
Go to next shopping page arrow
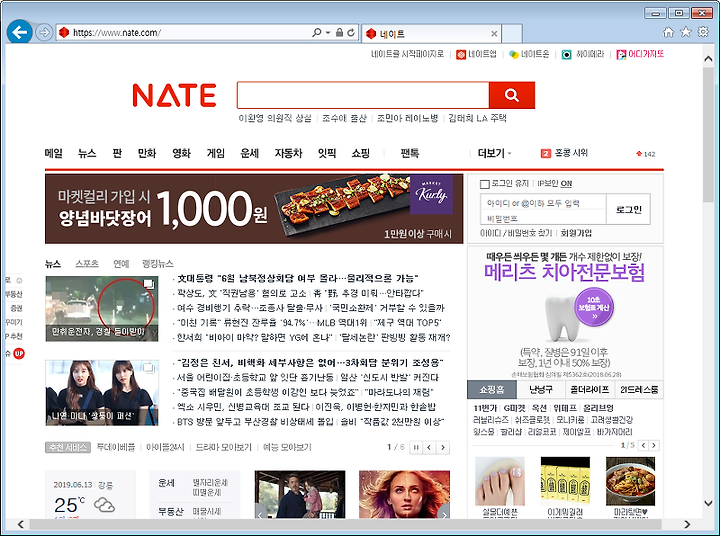tap(654, 445)
